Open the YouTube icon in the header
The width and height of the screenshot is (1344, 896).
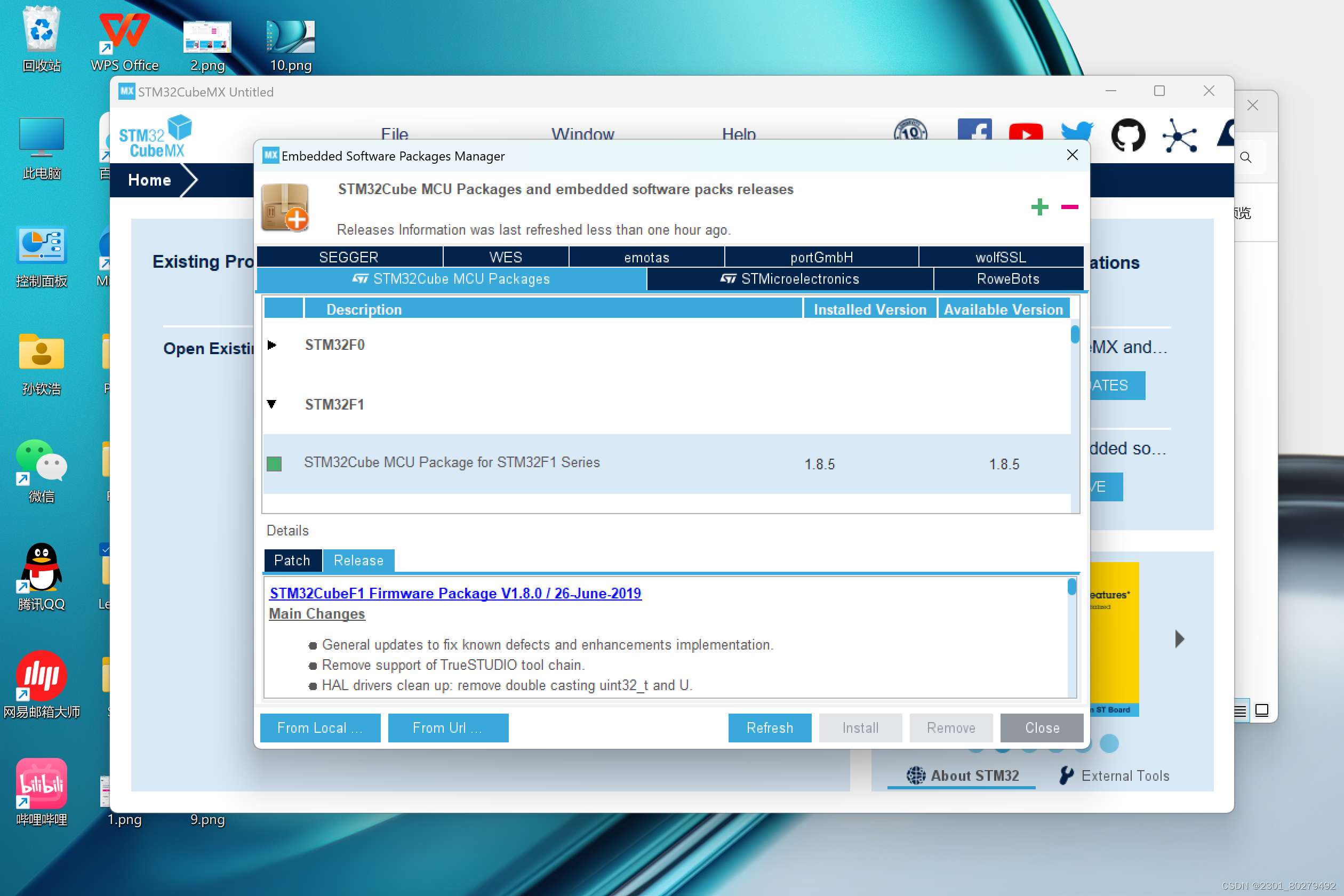[1026, 132]
